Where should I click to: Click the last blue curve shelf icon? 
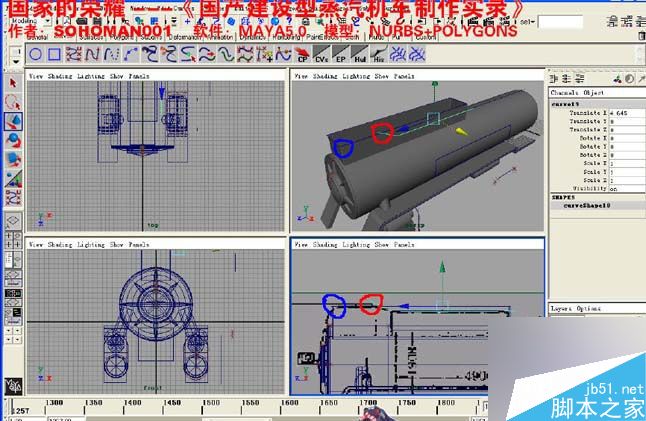point(417,54)
